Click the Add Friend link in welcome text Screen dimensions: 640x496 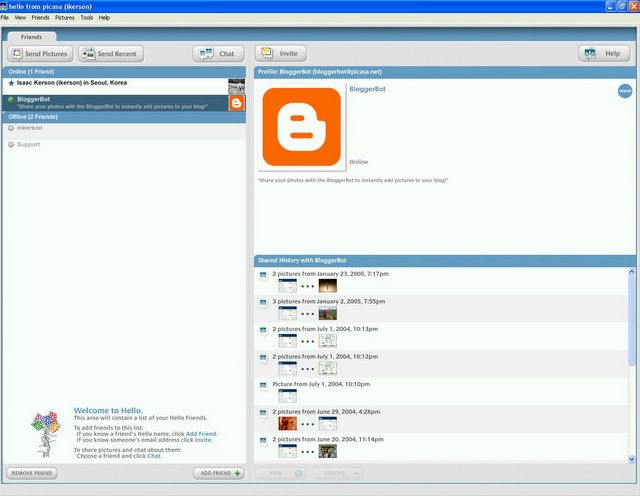point(201,434)
